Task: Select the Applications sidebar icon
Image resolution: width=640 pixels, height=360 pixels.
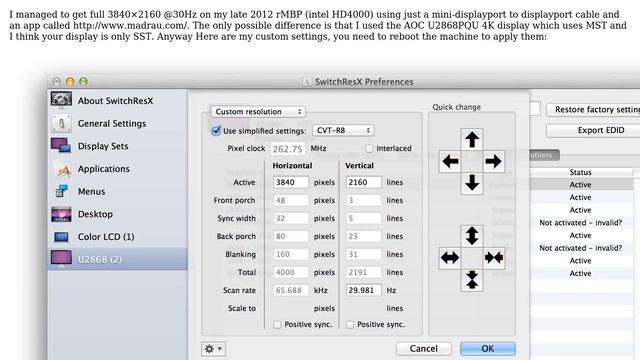Action: [61, 169]
